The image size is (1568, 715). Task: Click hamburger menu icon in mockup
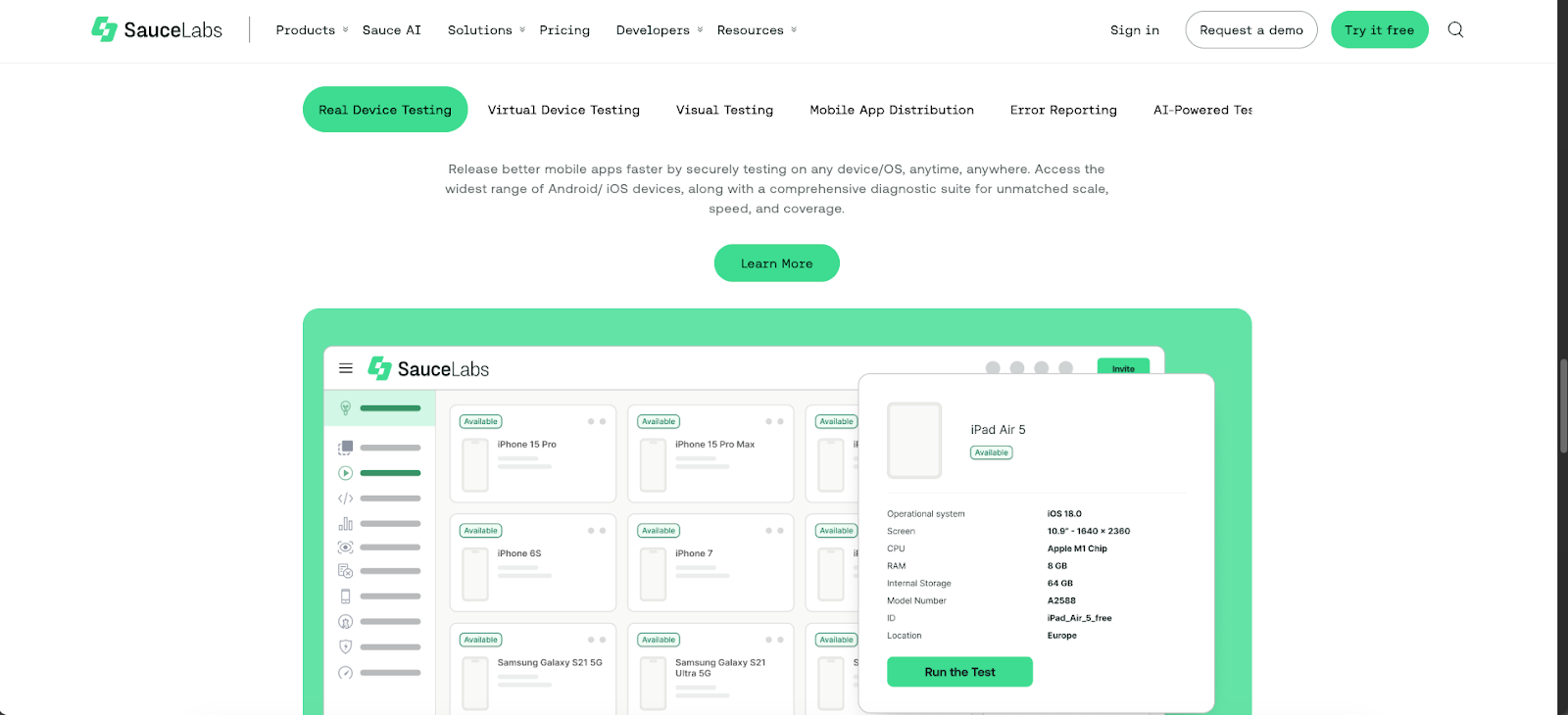(x=346, y=368)
